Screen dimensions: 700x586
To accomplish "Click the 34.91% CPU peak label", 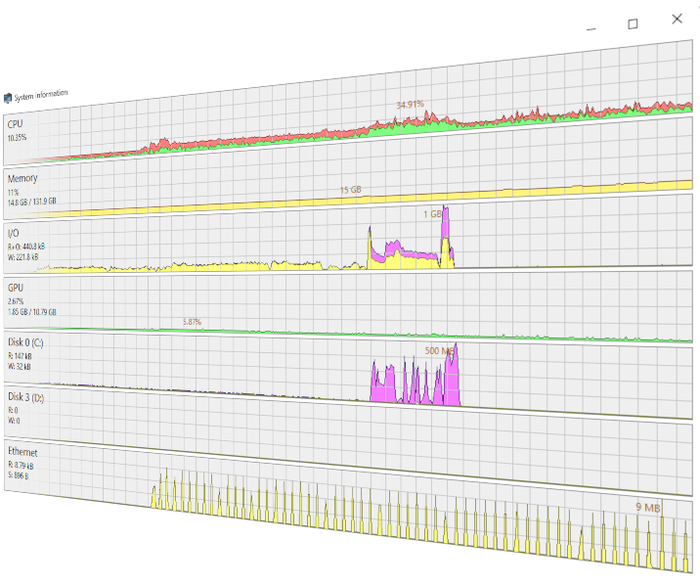I will point(410,104).
